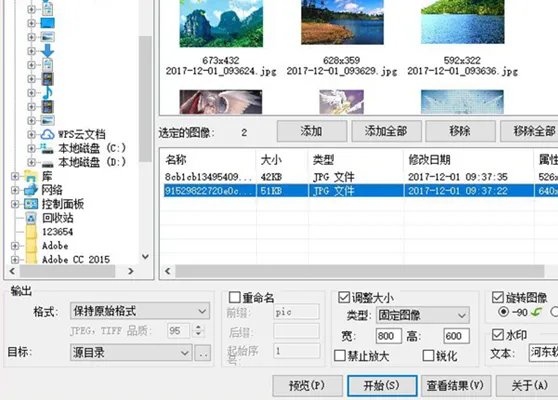Select the music note folder icon

[x=47, y=93]
